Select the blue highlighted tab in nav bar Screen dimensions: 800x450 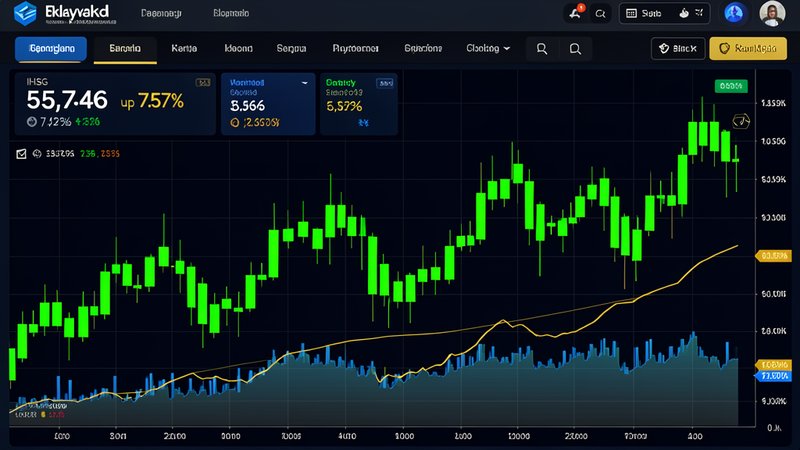(x=51, y=49)
